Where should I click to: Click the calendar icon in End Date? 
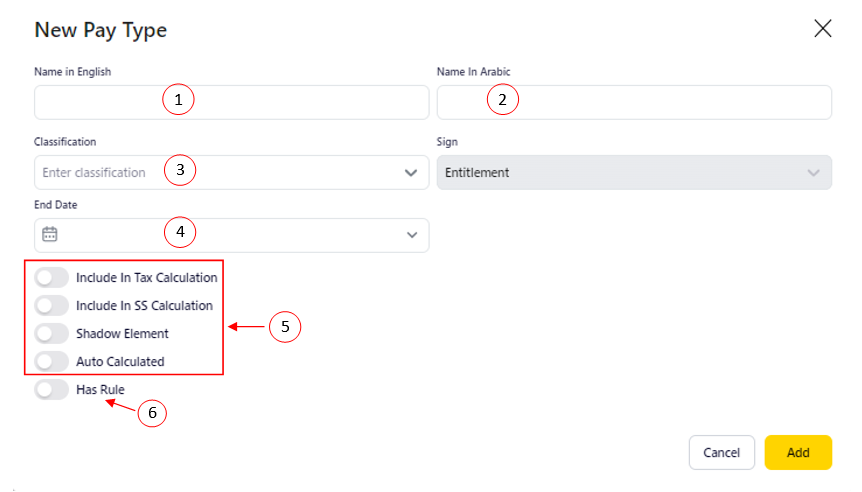(x=50, y=234)
